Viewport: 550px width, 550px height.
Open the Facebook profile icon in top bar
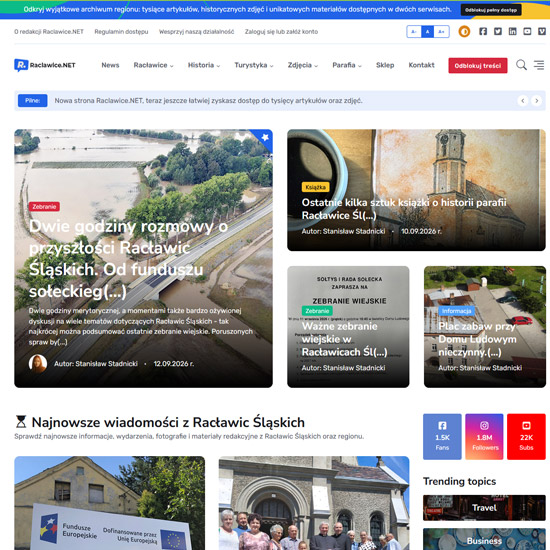pos(483,32)
